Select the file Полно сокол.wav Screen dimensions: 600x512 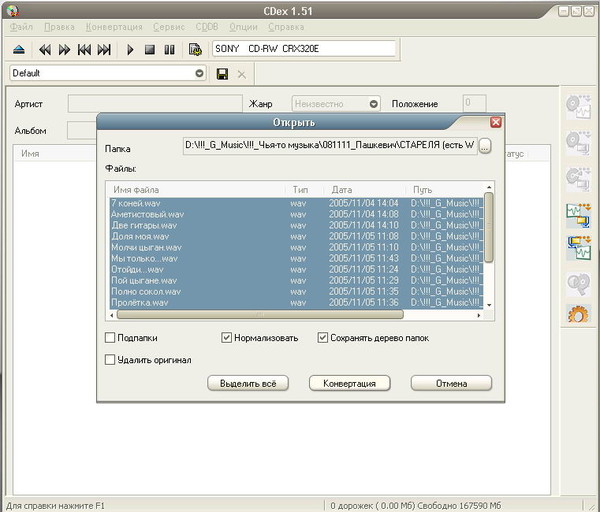[x=297, y=292]
